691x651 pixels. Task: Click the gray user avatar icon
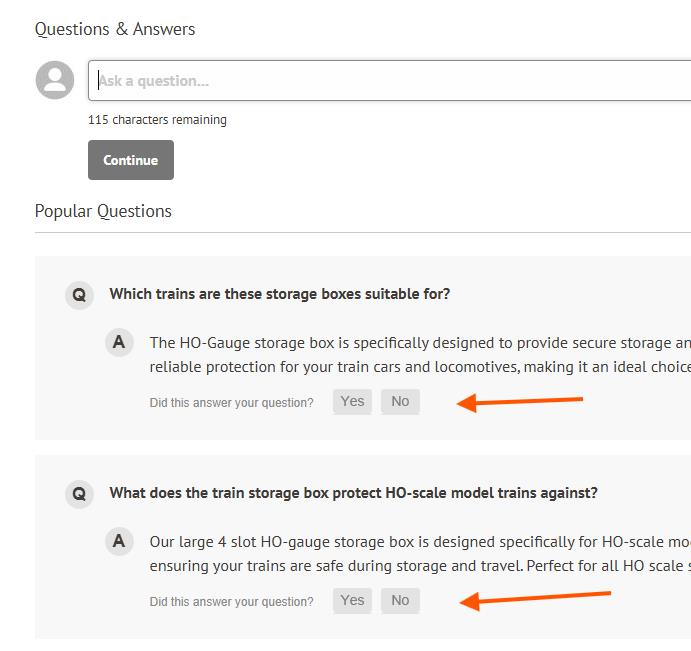tap(55, 80)
